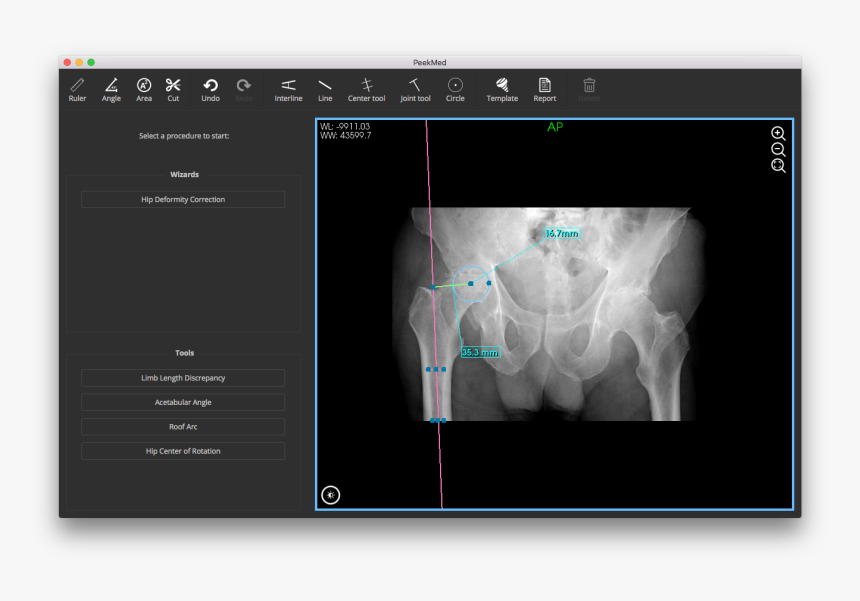
Task: Close the PeekMed window
Action: (67, 63)
